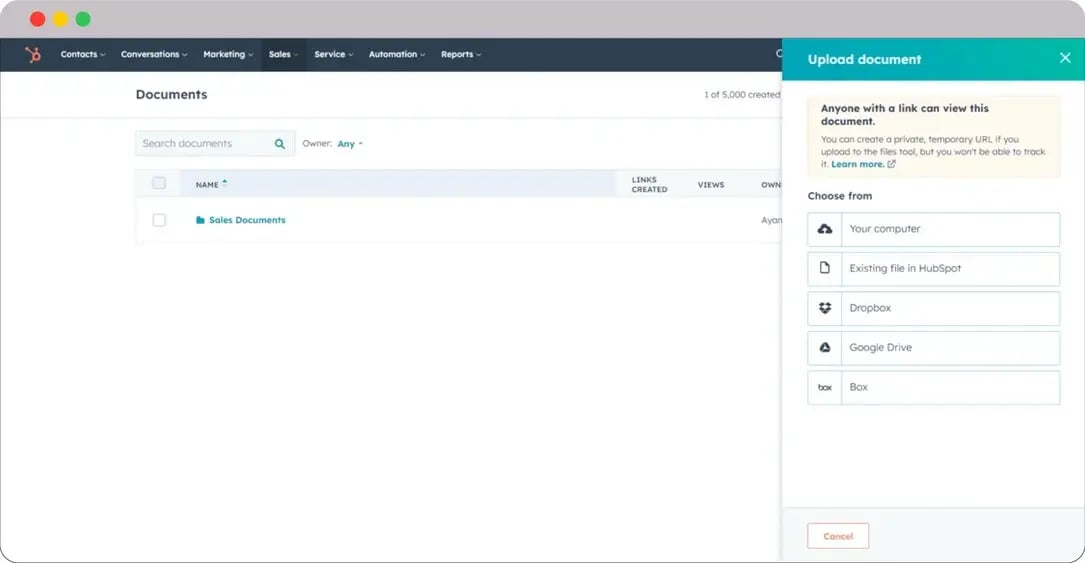Open the Sales Documents folder link

coord(247,220)
